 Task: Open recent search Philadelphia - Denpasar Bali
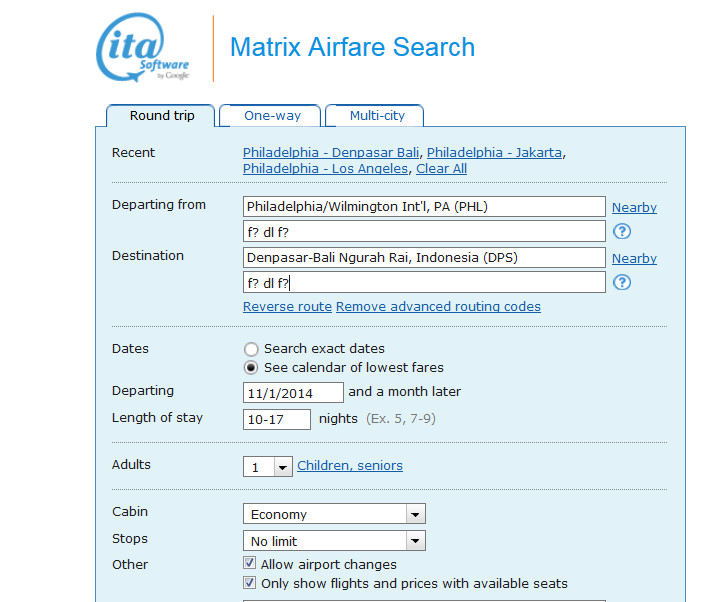(x=331, y=152)
